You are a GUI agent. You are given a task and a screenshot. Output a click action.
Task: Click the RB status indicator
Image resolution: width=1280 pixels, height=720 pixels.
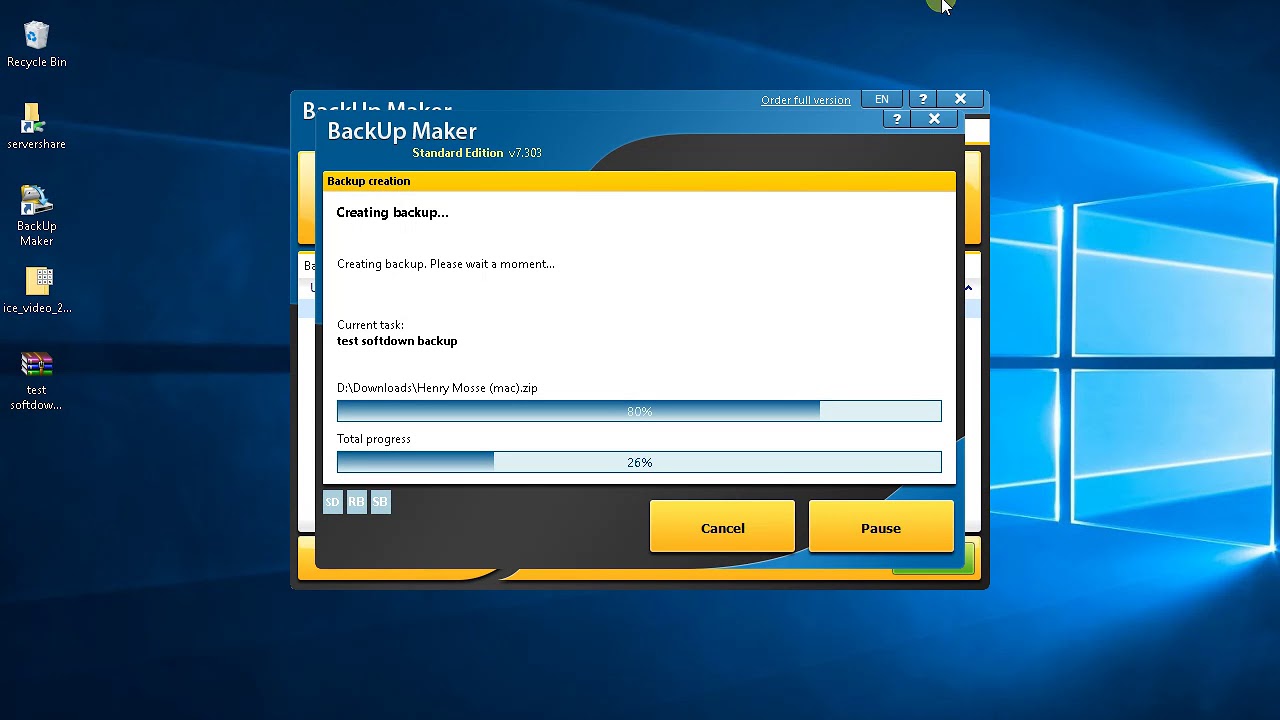(x=356, y=502)
